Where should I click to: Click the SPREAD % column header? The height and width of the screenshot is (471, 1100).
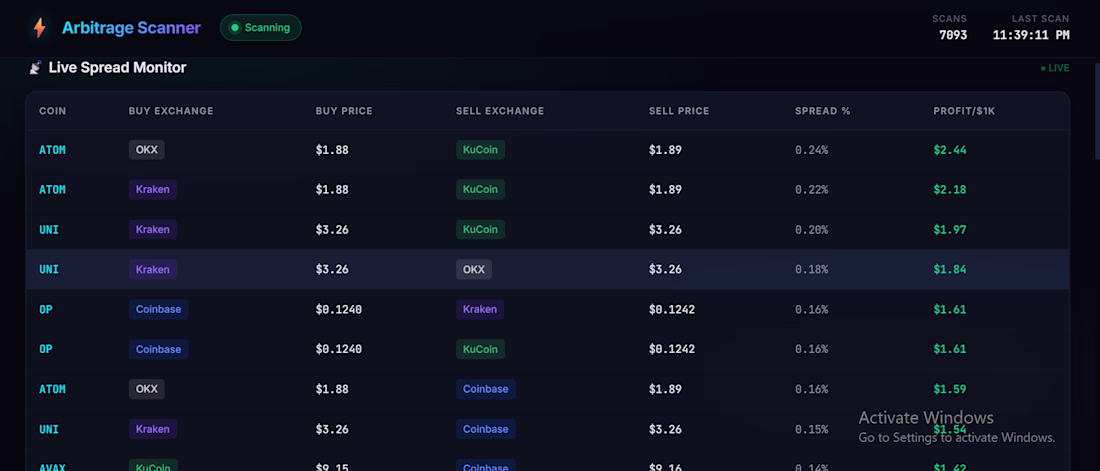click(822, 111)
